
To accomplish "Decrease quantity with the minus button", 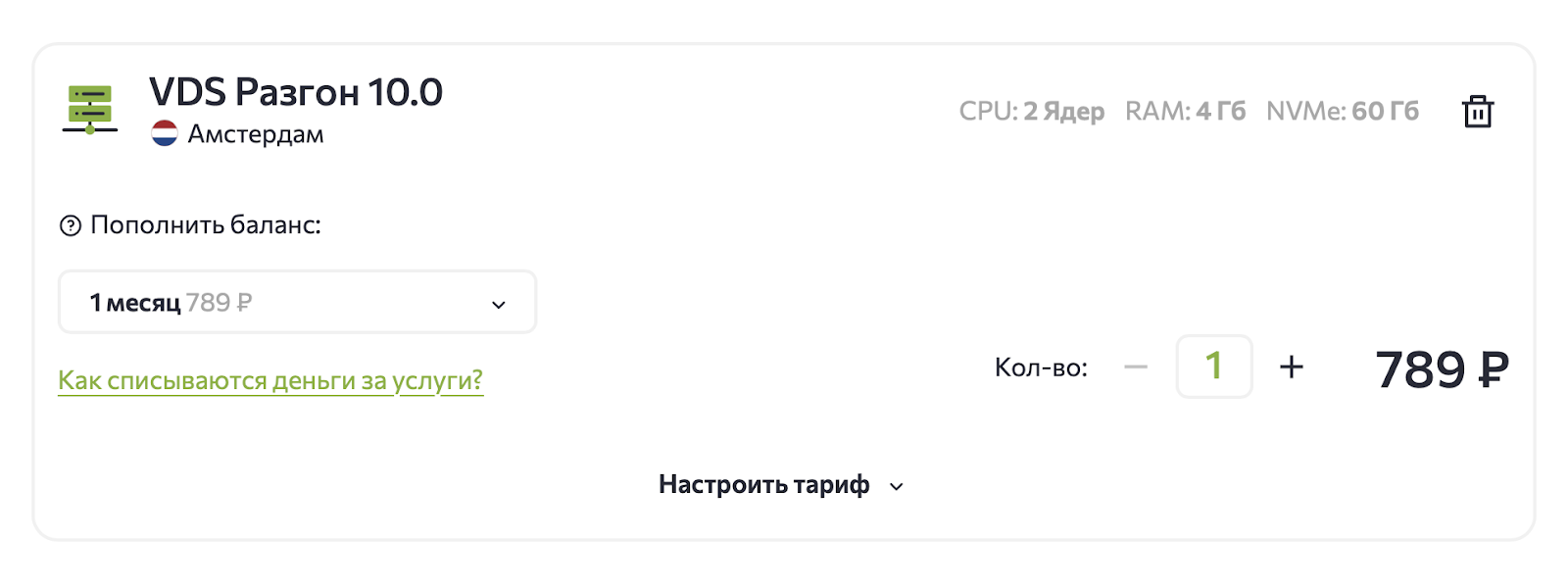I will 1136,367.
